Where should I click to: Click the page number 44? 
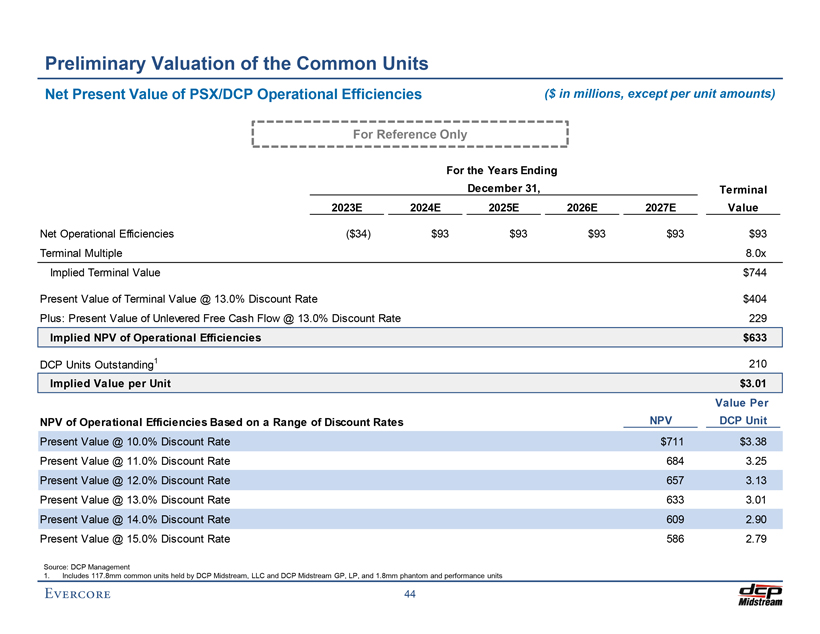[x=410, y=596]
